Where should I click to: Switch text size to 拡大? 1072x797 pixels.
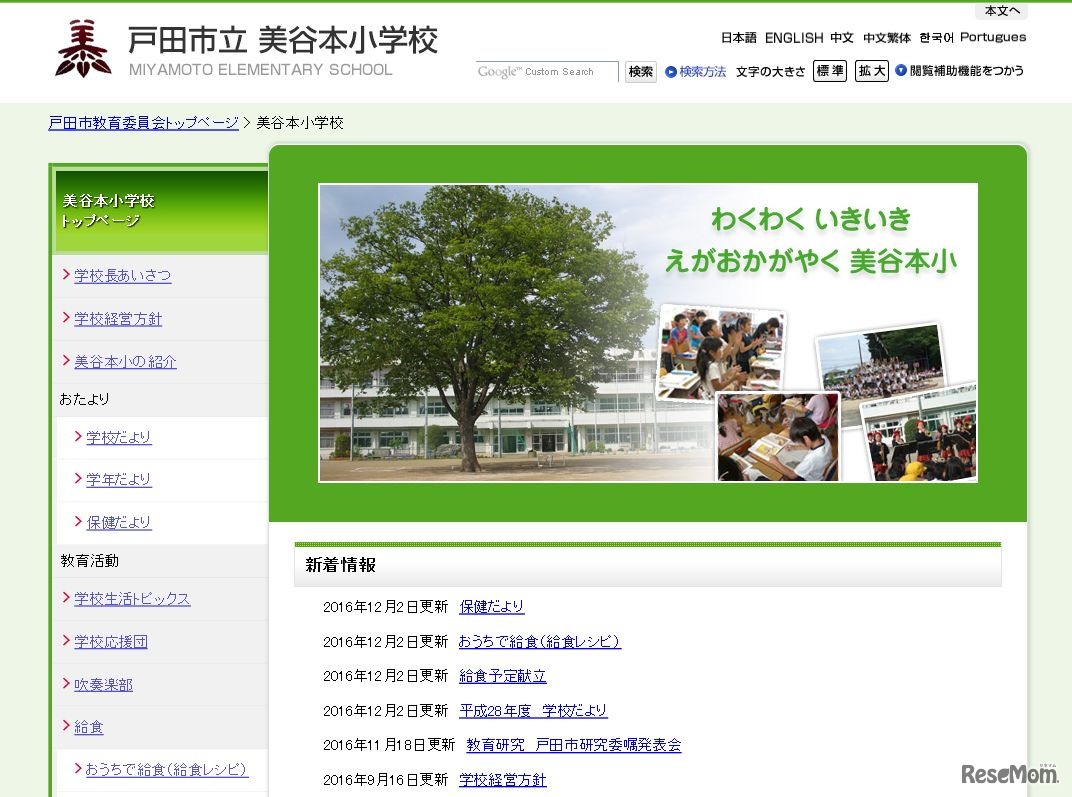pyautogui.click(x=871, y=71)
